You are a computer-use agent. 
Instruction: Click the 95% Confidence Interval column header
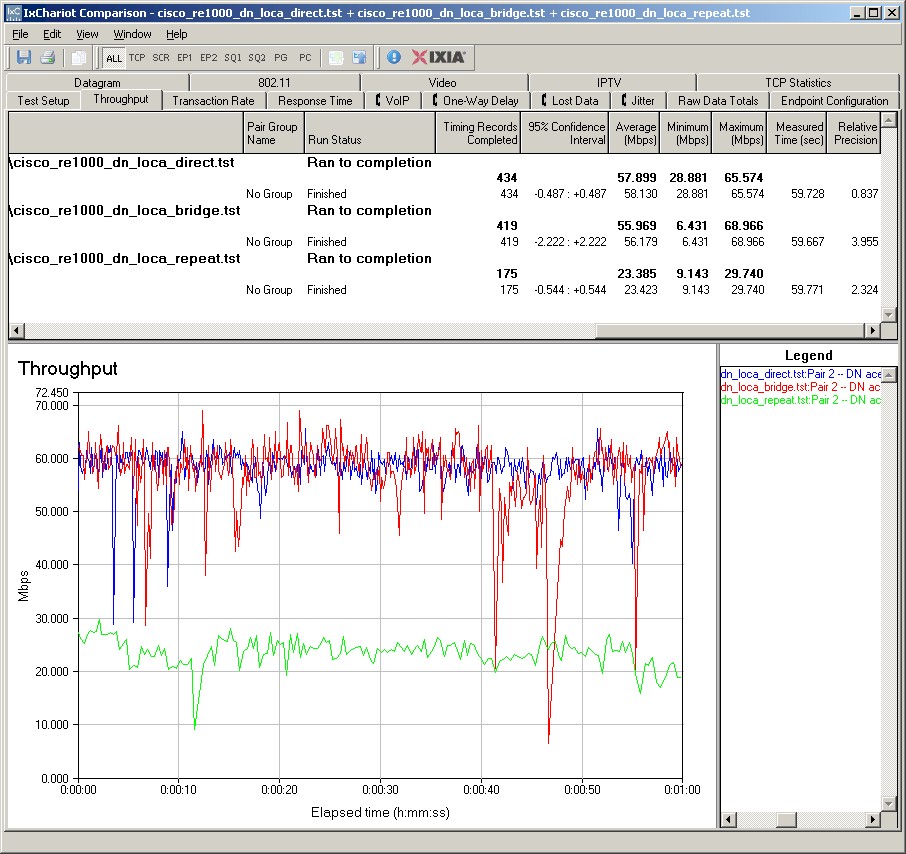click(x=565, y=133)
